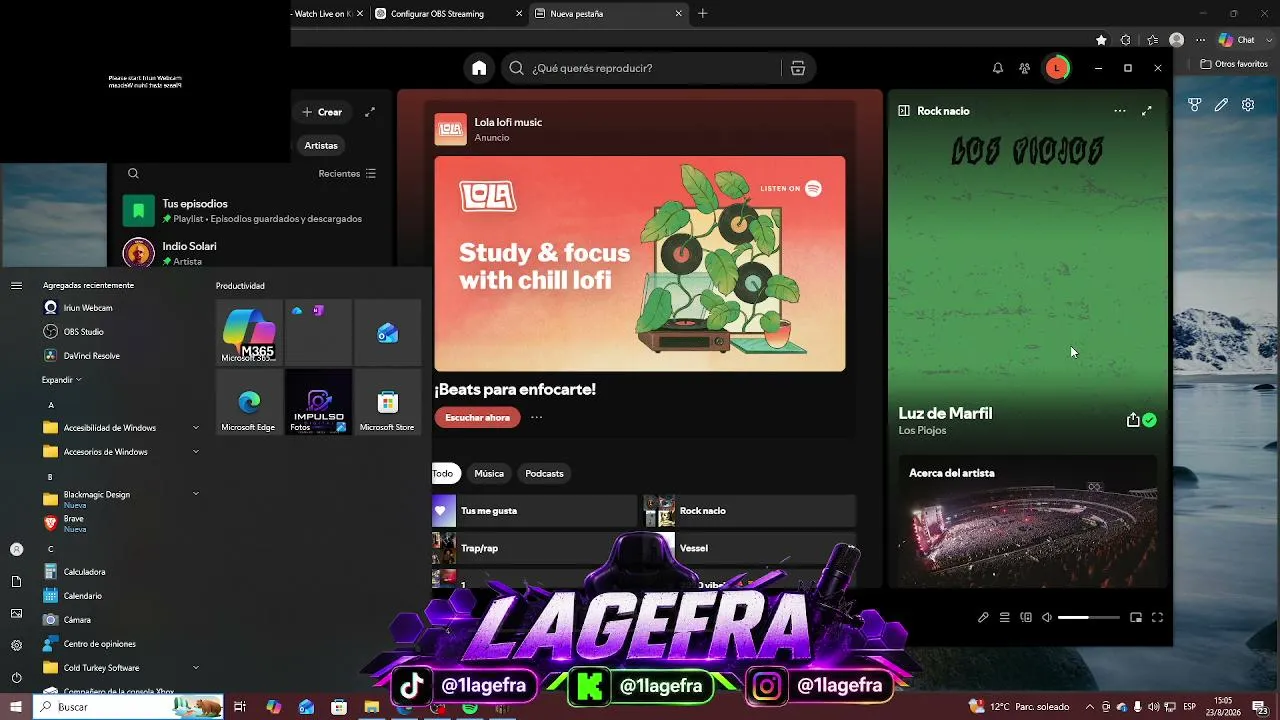Switch to Configurar OBS Streaming tab
The height and width of the screenshot is (720, 1280).
click(448, 14)
